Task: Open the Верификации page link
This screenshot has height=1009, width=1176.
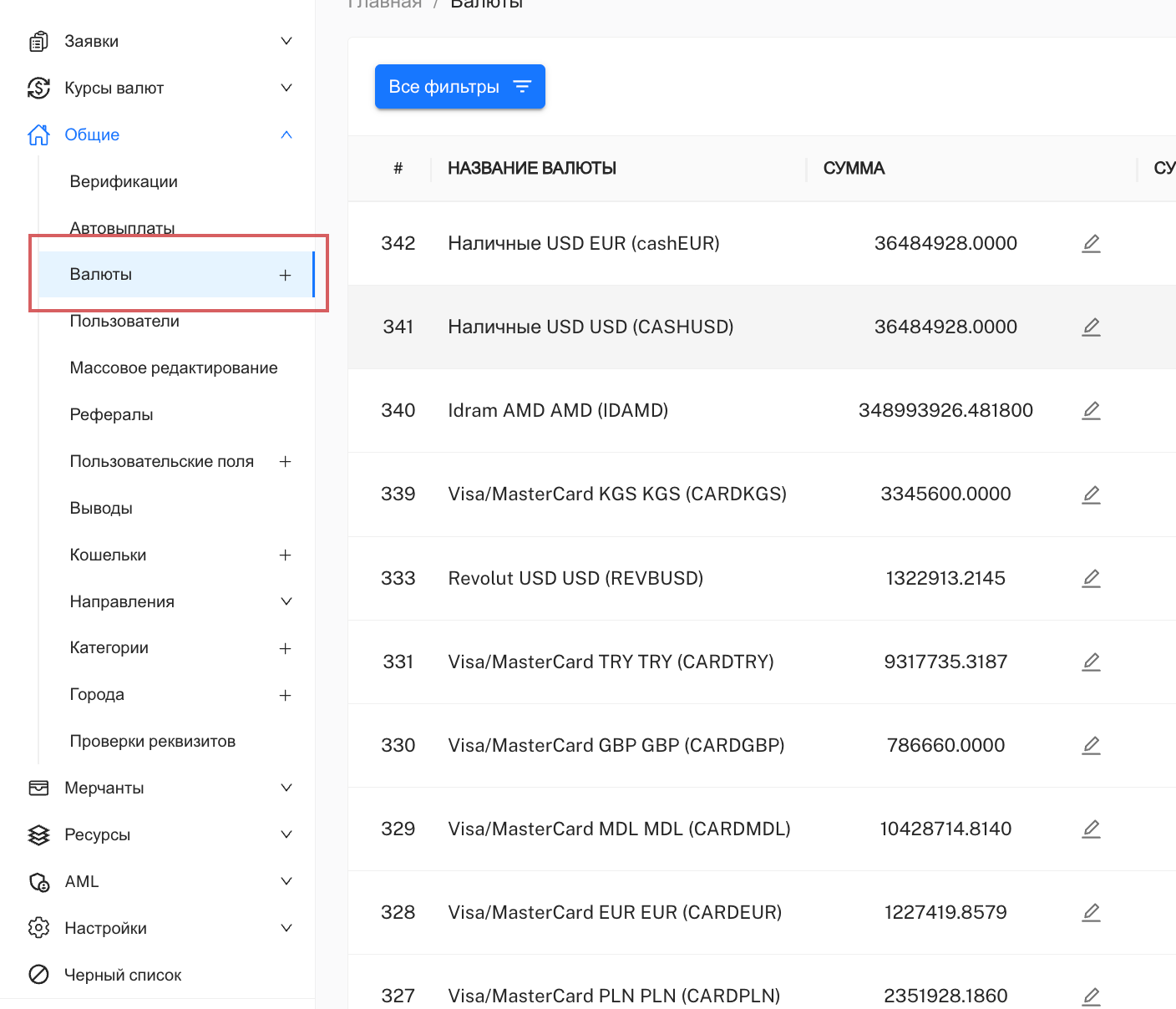Action: (124, 181)
